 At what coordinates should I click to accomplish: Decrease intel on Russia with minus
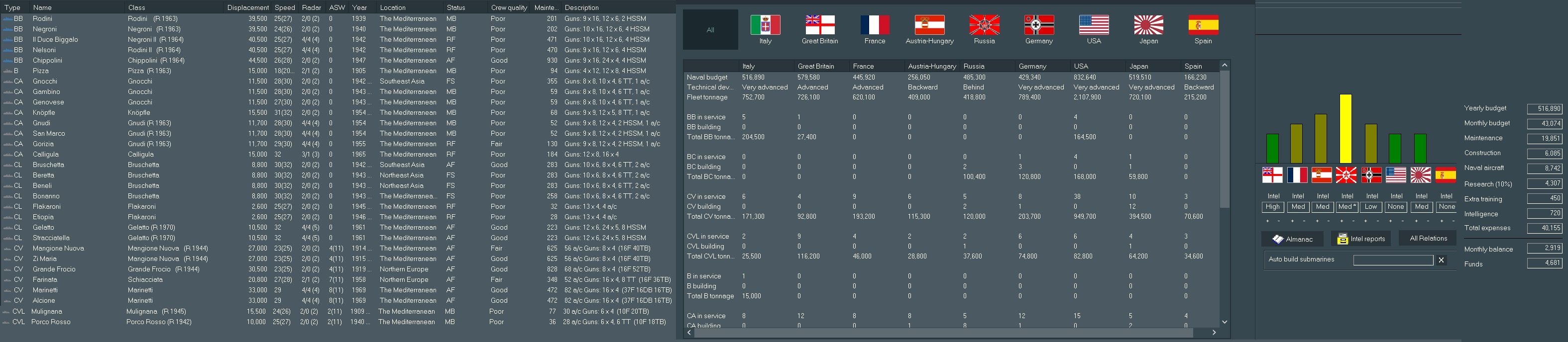(x=1353, y=221)
